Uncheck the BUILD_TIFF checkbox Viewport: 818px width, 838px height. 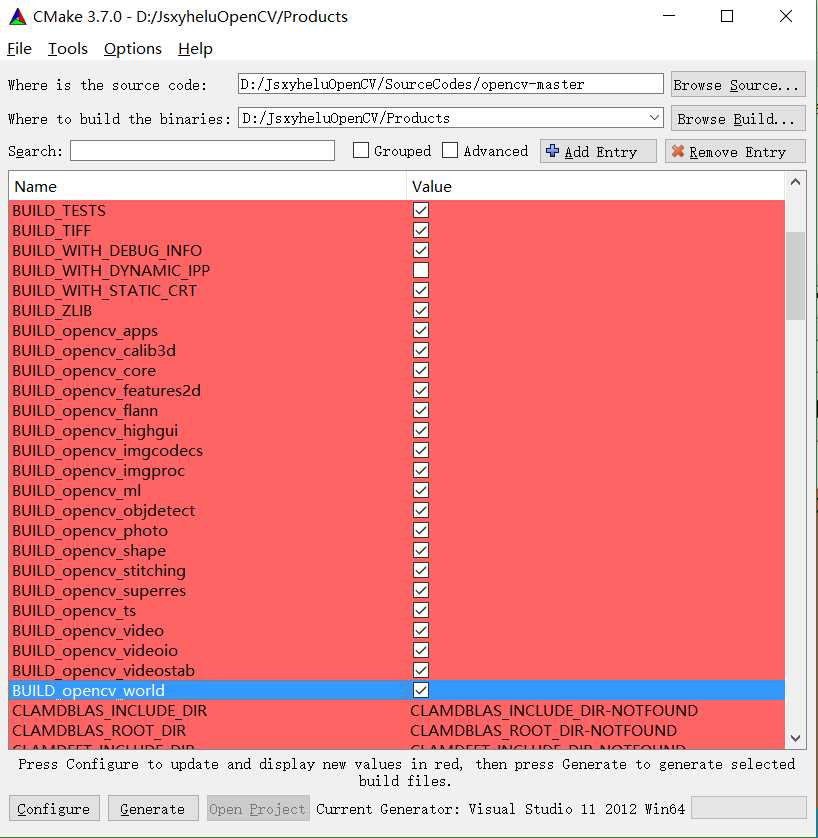coord(421,230)
